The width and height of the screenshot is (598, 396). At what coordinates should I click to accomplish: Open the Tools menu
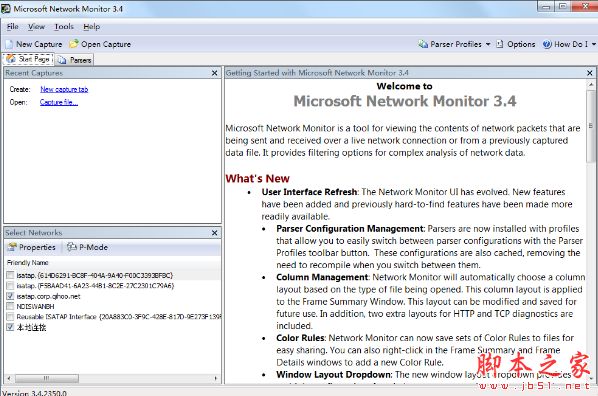[64, 27]
